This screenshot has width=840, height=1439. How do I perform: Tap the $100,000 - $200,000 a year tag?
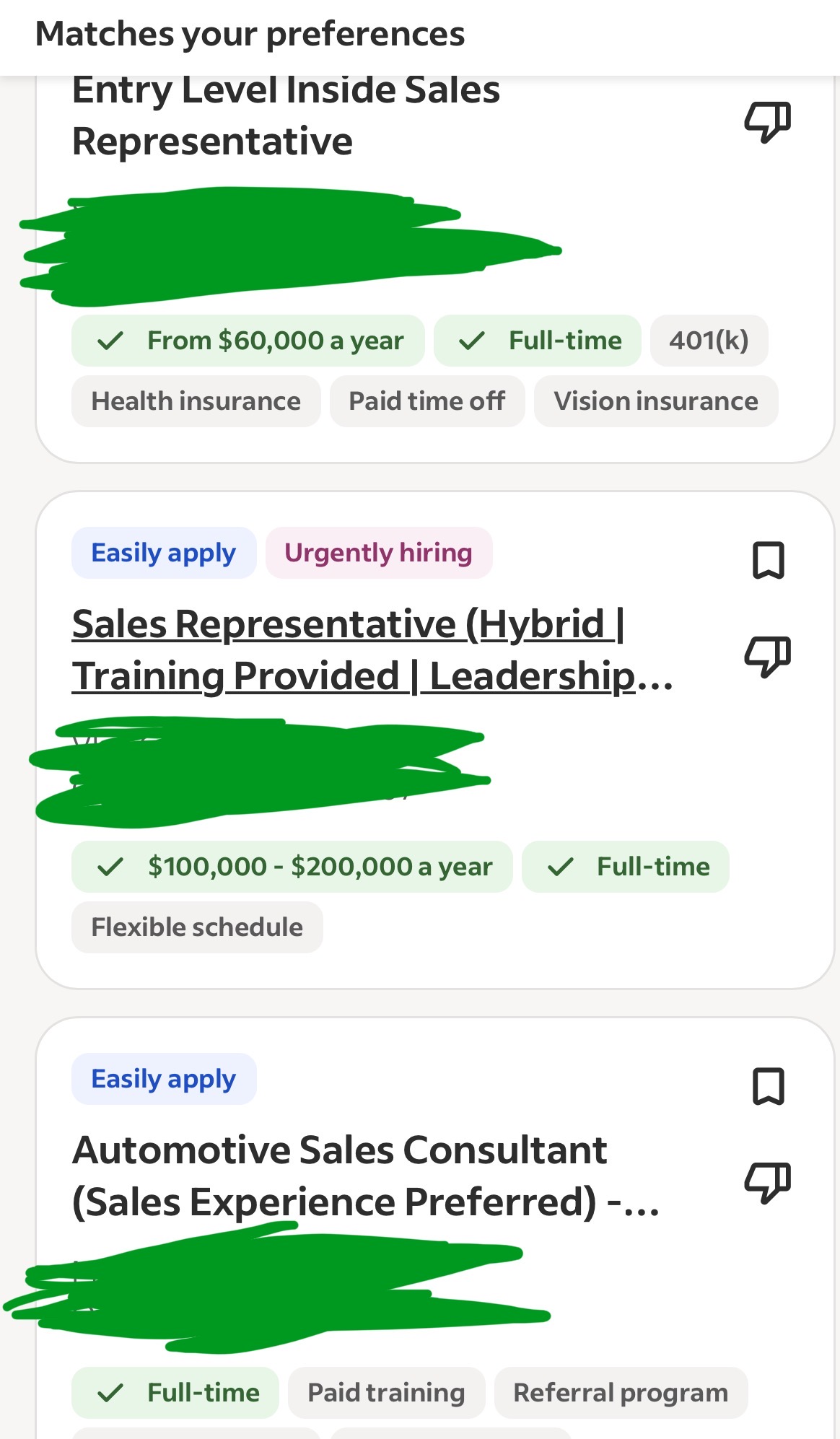tap(292, 867)
